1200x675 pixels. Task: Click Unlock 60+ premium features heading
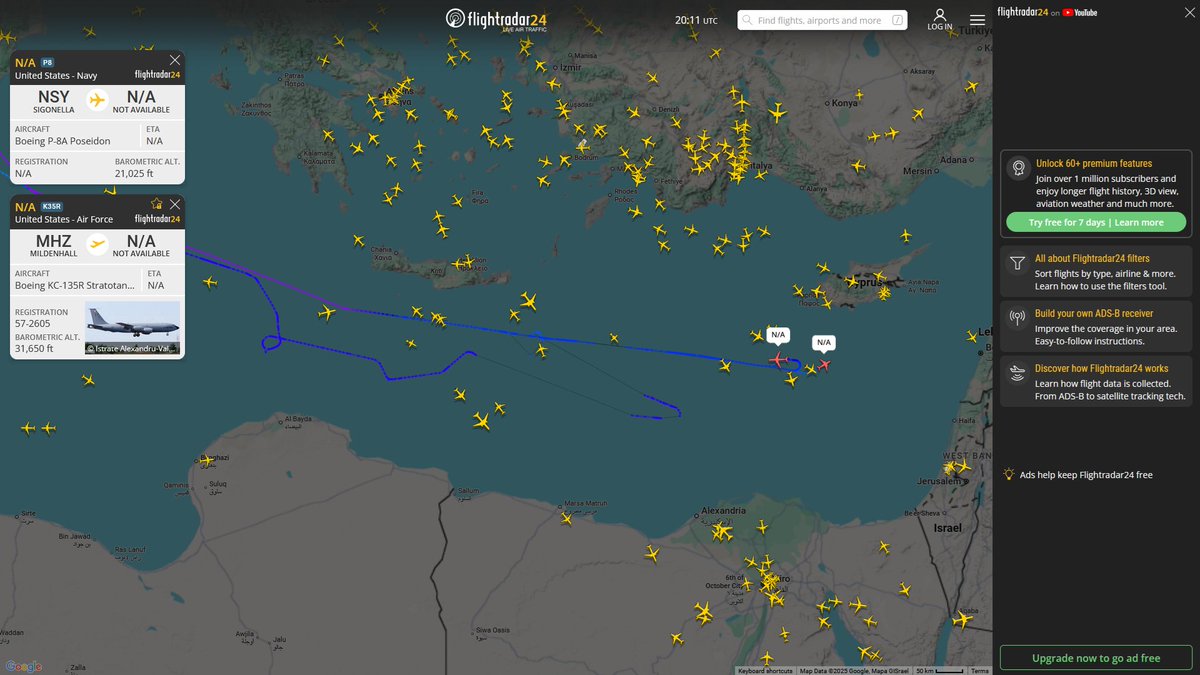coord(1094,163)
